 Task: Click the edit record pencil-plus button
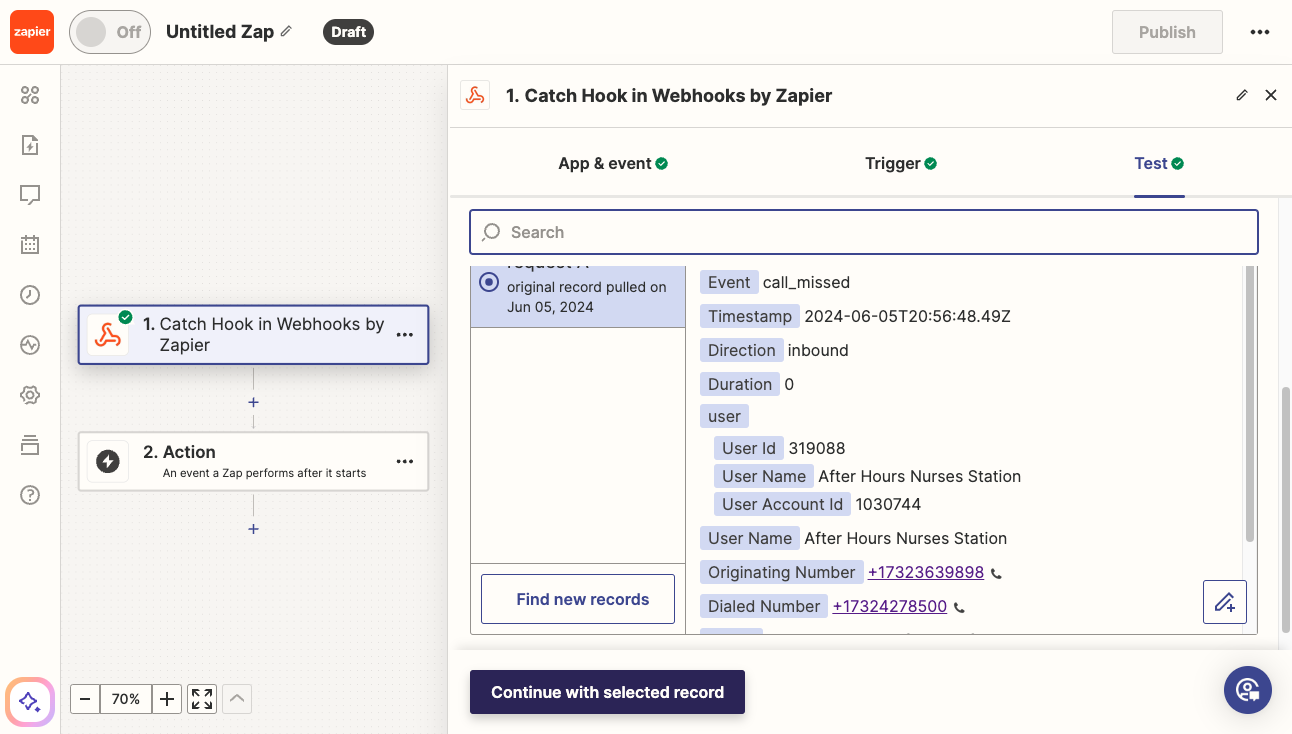[x=1225, y=602]
